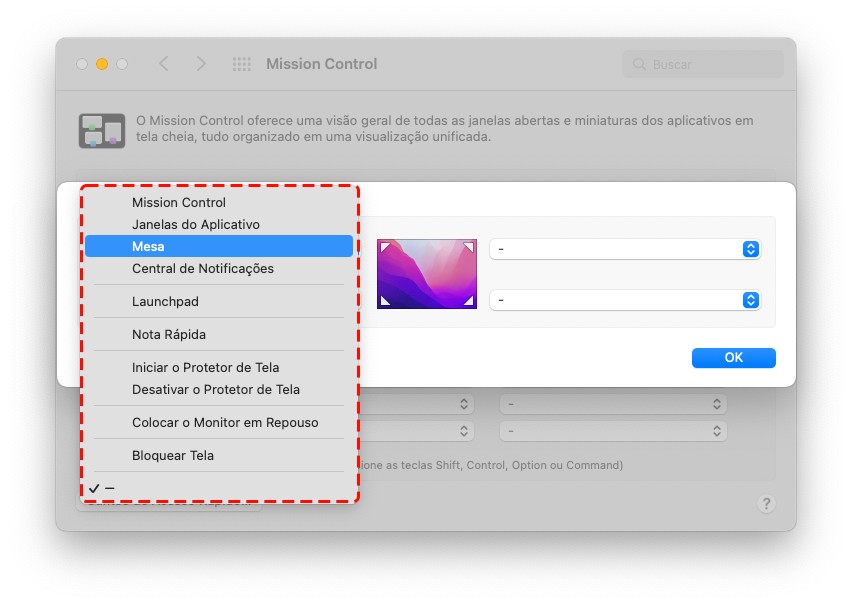Choose Colocar o Monitor em Repouso
The width and height of the screenshot is (852, 605).
click(x=225, y=422)
